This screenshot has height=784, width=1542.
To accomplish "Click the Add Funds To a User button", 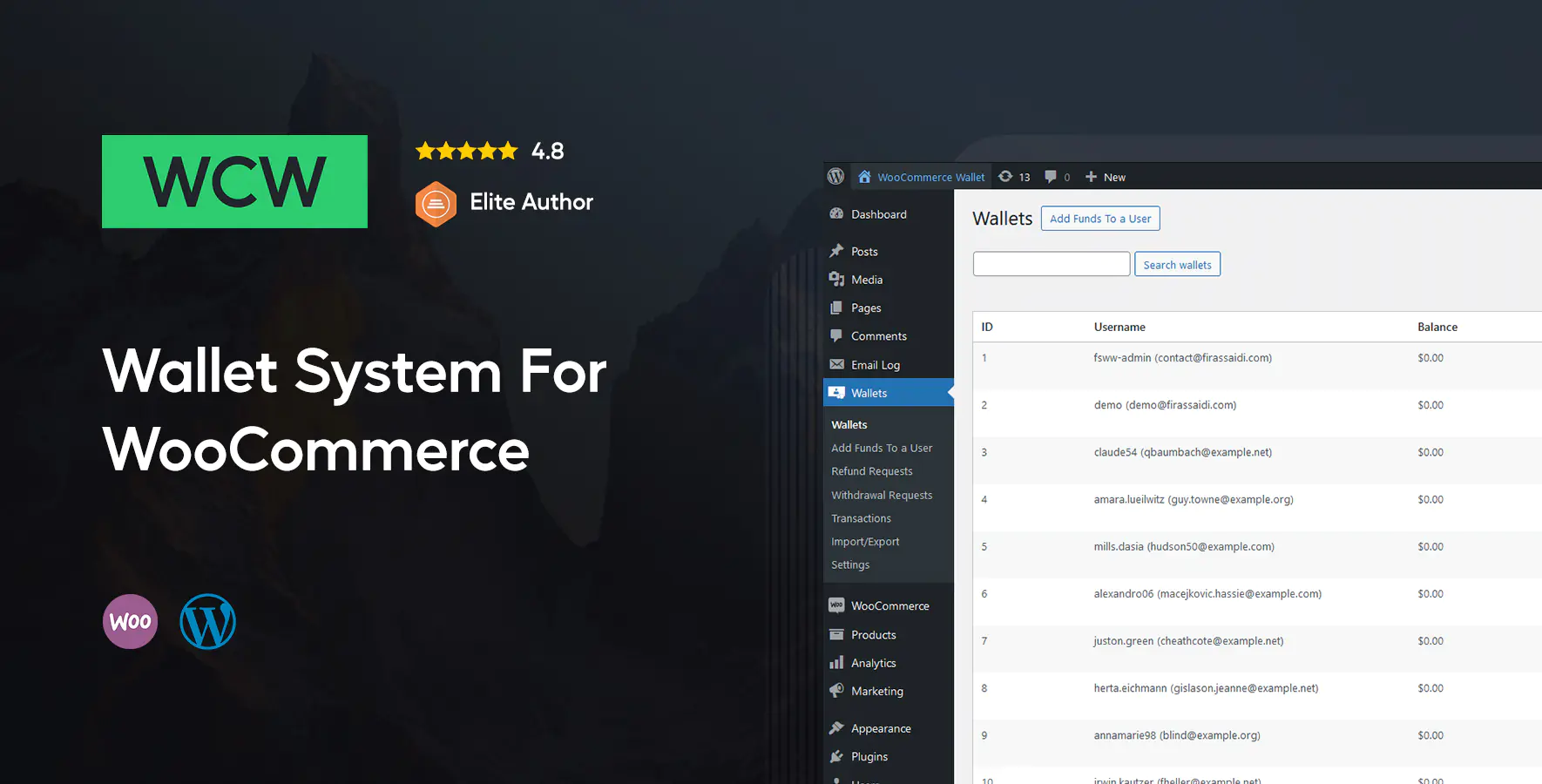I will pyautogui.click(x=1100, y=218).
